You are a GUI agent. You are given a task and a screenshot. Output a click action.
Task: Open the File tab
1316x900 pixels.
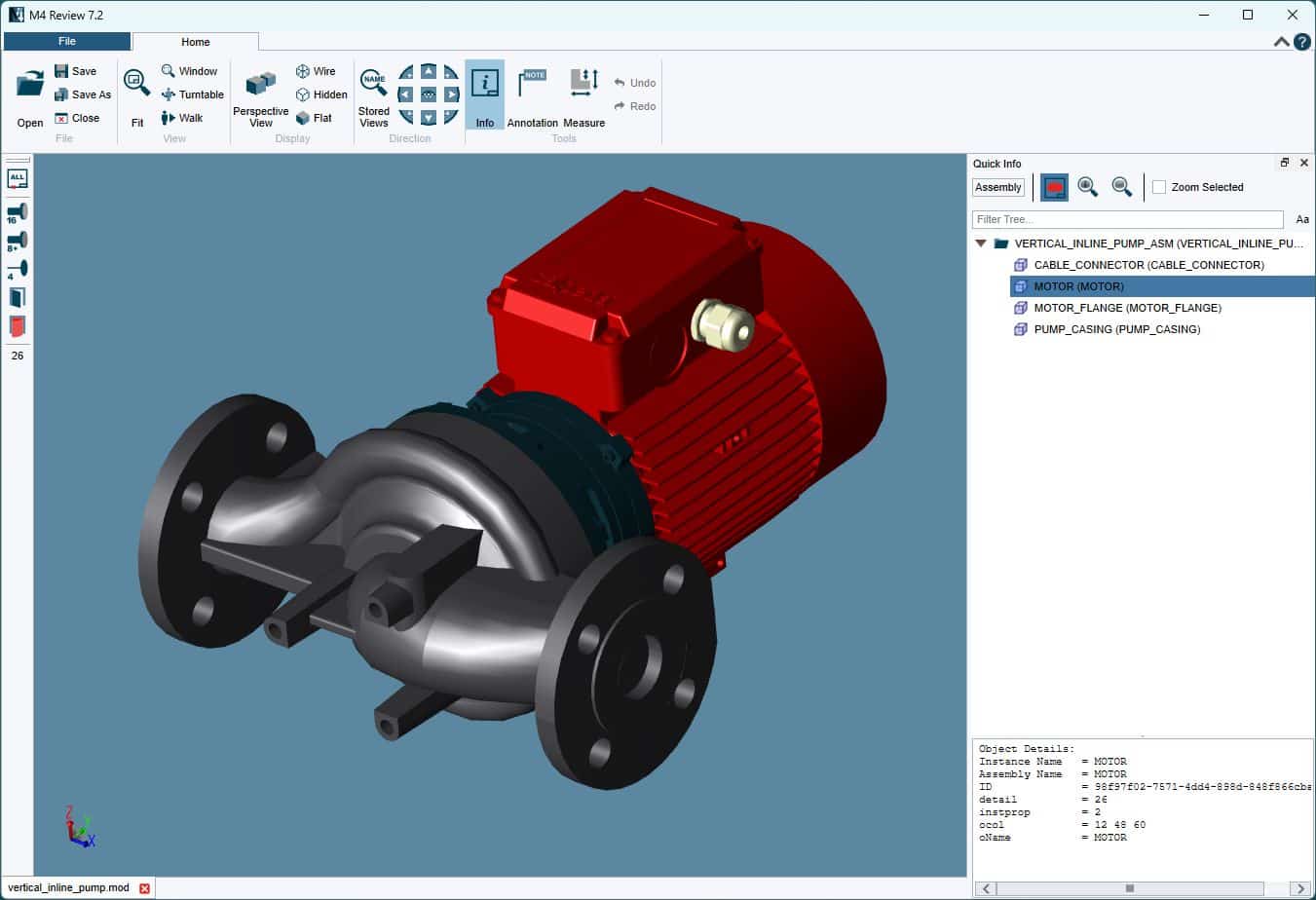(67, 41)
